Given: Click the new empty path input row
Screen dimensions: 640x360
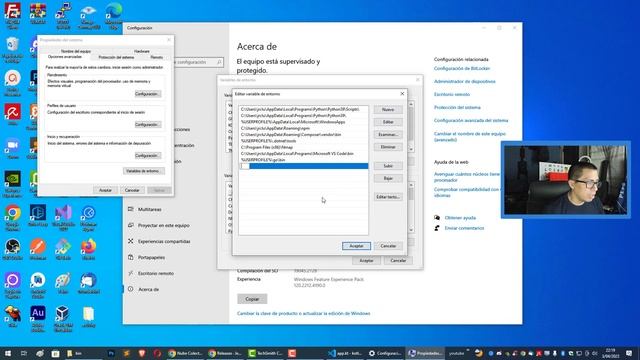Looking at the screenshot, I should coord(303,166).
